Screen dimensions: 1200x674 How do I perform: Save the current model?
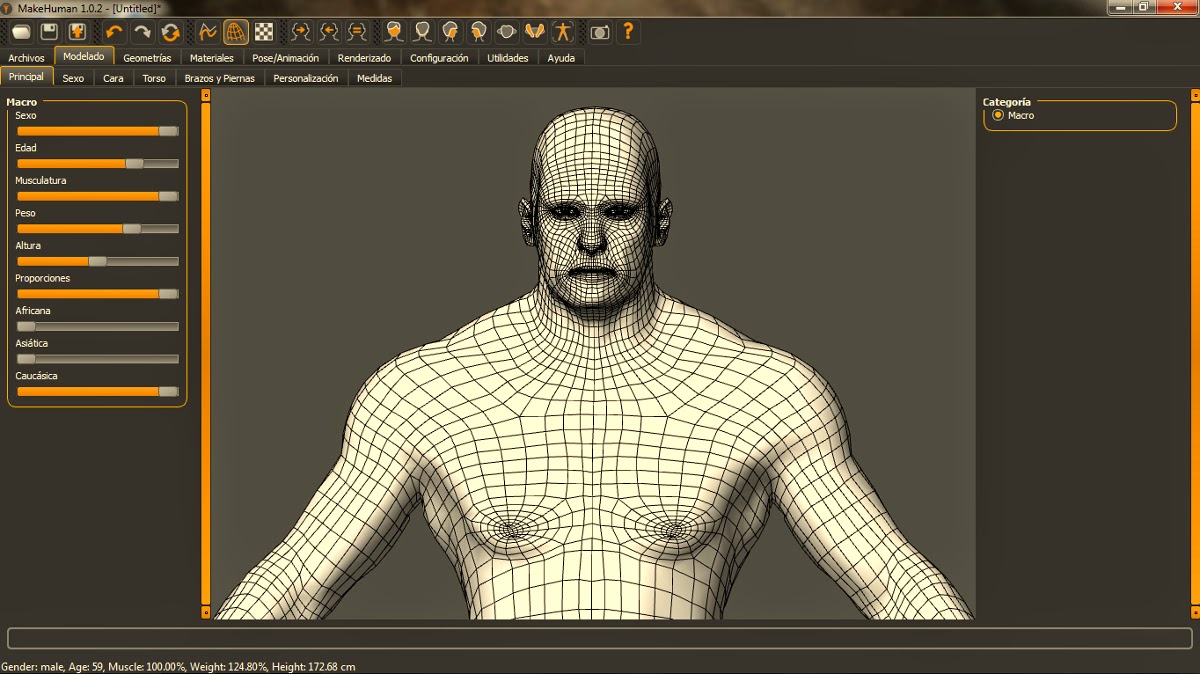click(x=49, y=31)
